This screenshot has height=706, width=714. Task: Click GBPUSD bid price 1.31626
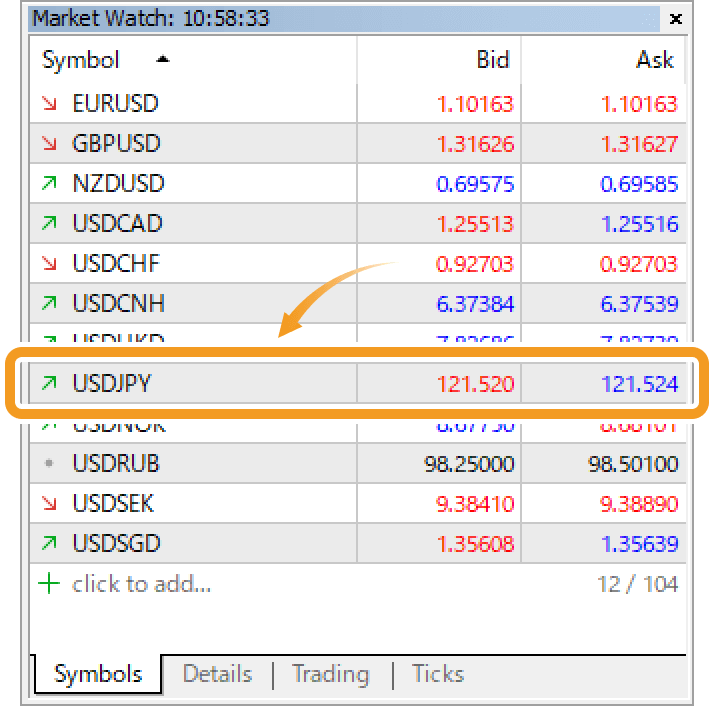click(475, 144)
